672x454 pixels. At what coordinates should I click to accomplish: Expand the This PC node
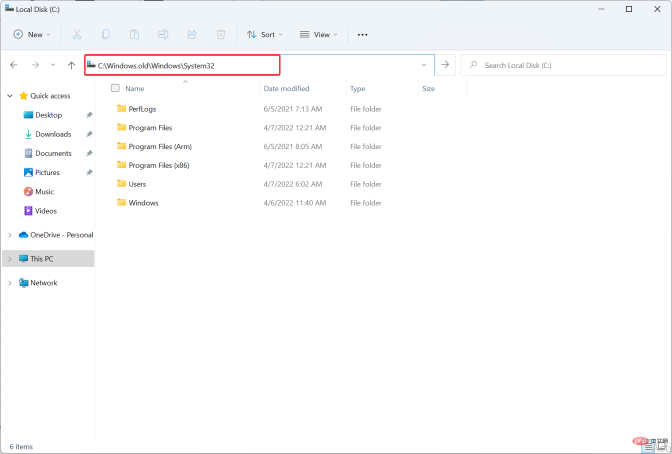click(x=10, y=259)
